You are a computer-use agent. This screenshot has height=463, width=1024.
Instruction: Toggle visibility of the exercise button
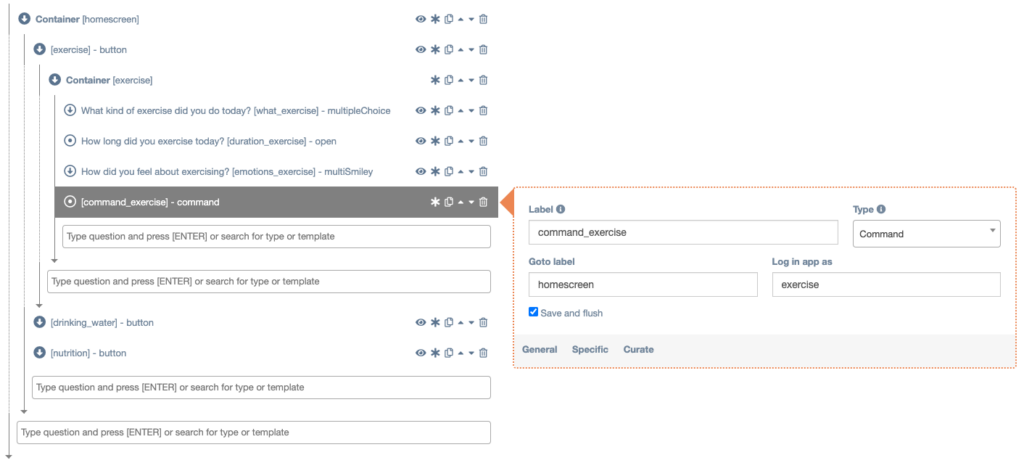[x=421, y=49]
